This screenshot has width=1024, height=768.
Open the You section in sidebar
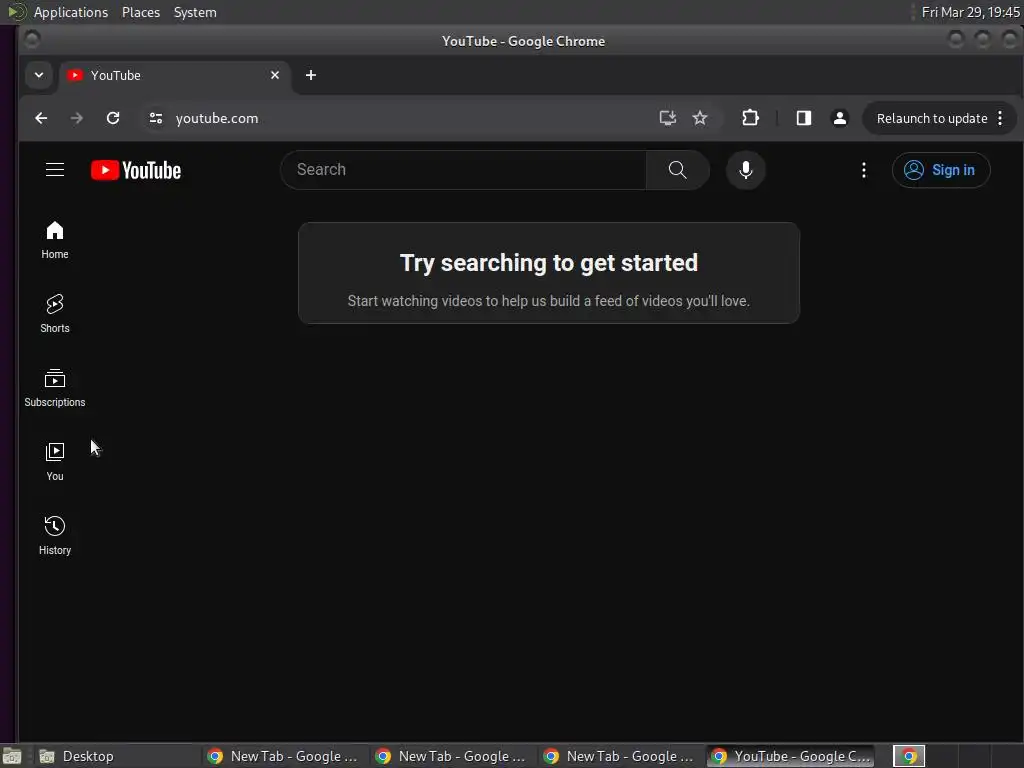55,462
